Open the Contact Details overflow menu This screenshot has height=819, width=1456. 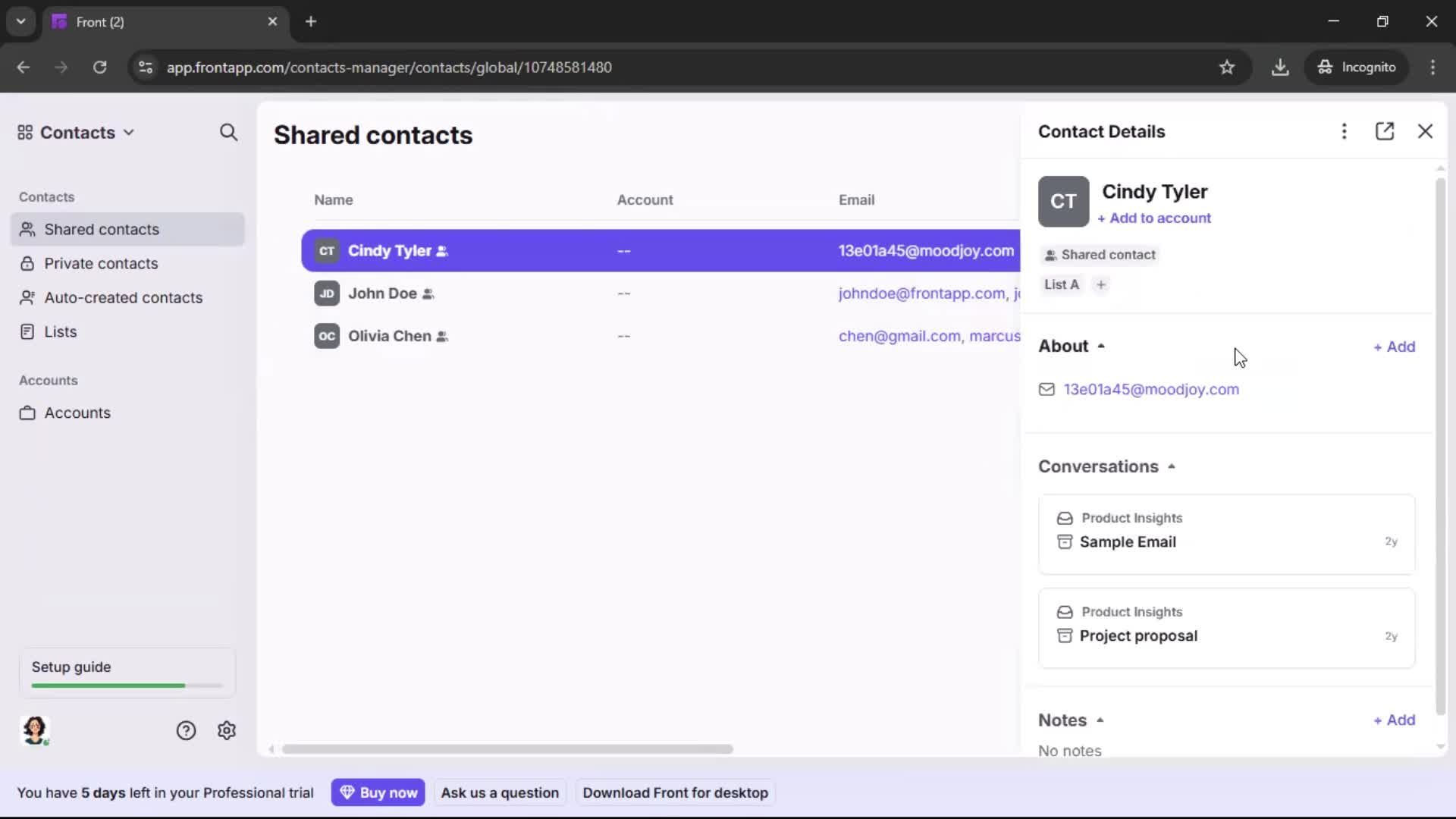[x=1344, y=131]
